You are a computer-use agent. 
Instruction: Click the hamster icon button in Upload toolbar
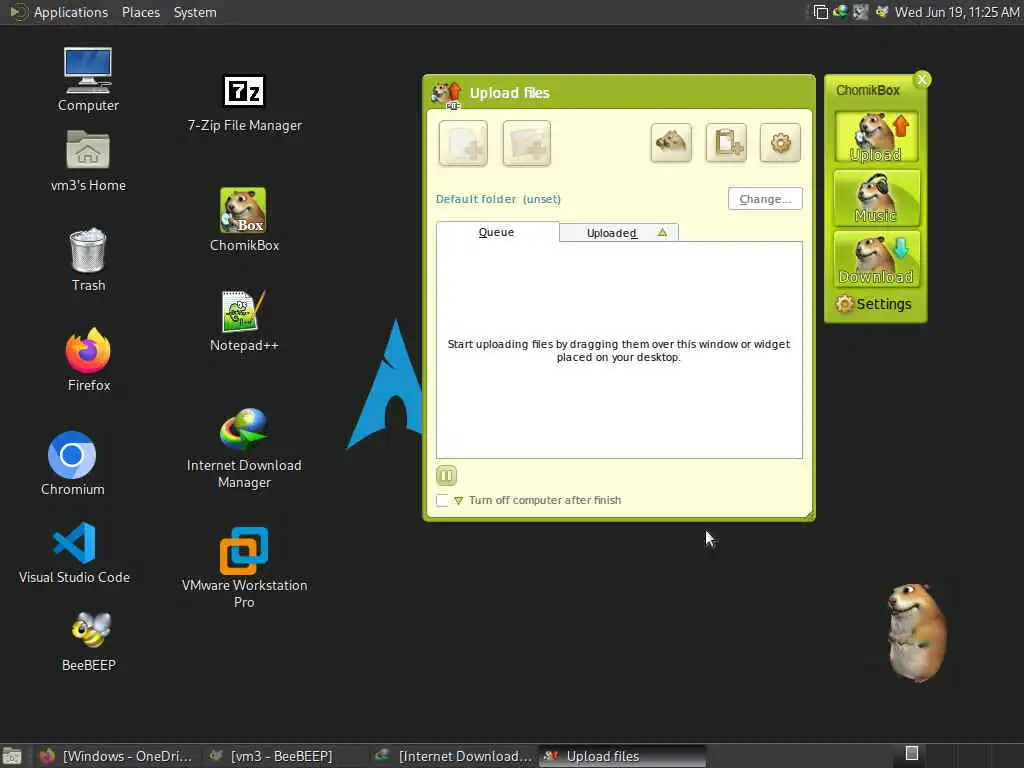(x=671, y=142)
